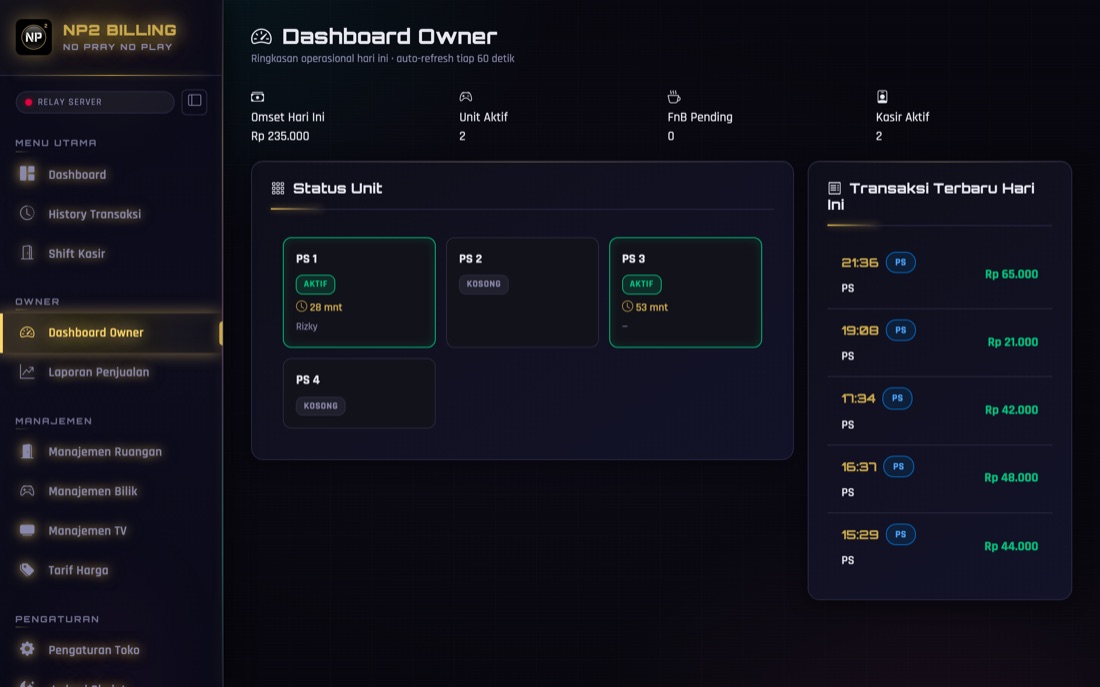Click the Rp 65.000 transaction amount

click(1011, 274)
